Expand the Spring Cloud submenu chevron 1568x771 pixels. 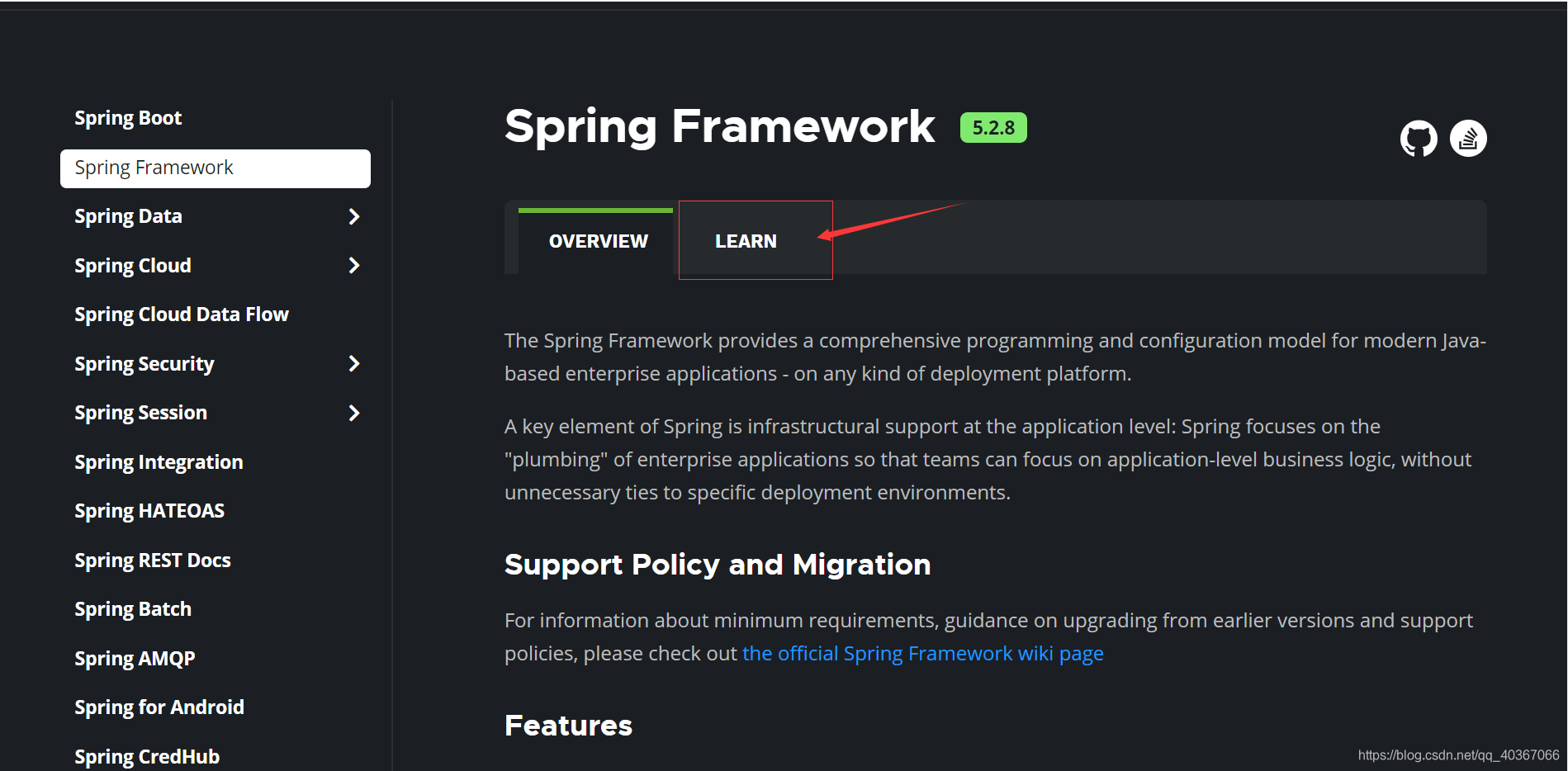tap(354, 266)
